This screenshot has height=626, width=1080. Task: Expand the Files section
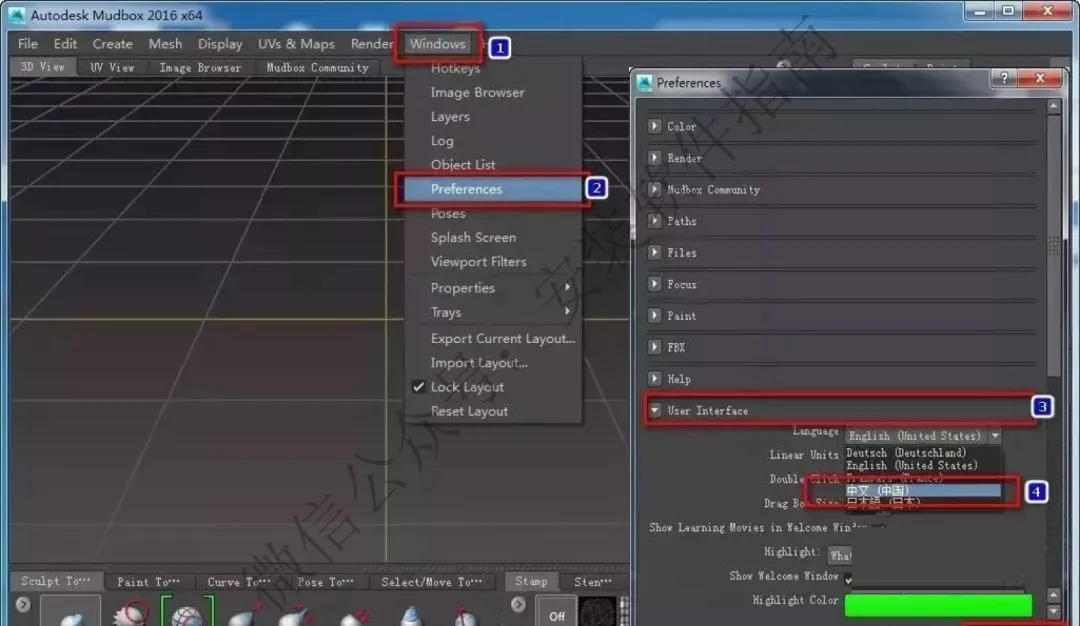coord(654,253)
